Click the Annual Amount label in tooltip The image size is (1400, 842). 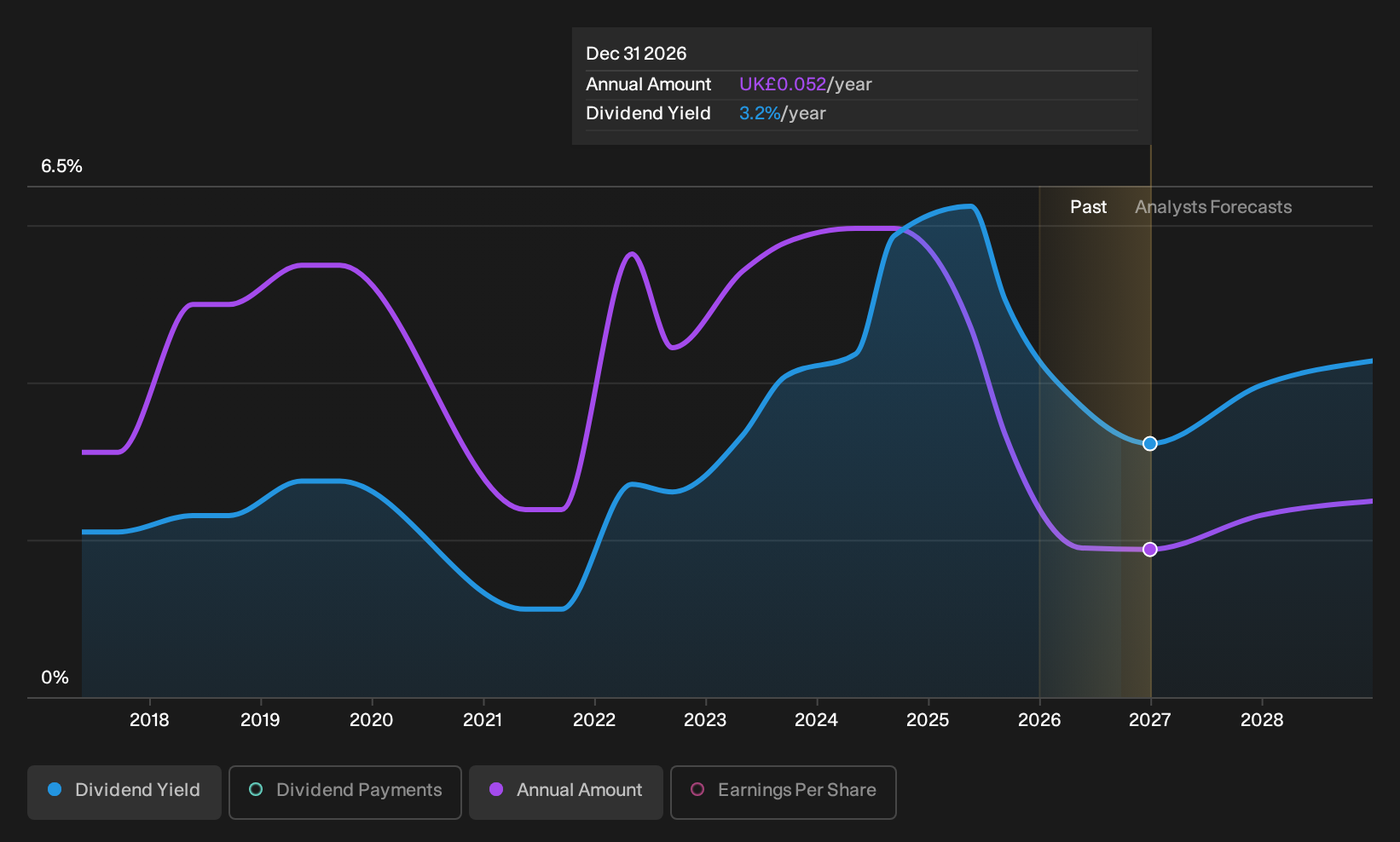pos(648,84)
